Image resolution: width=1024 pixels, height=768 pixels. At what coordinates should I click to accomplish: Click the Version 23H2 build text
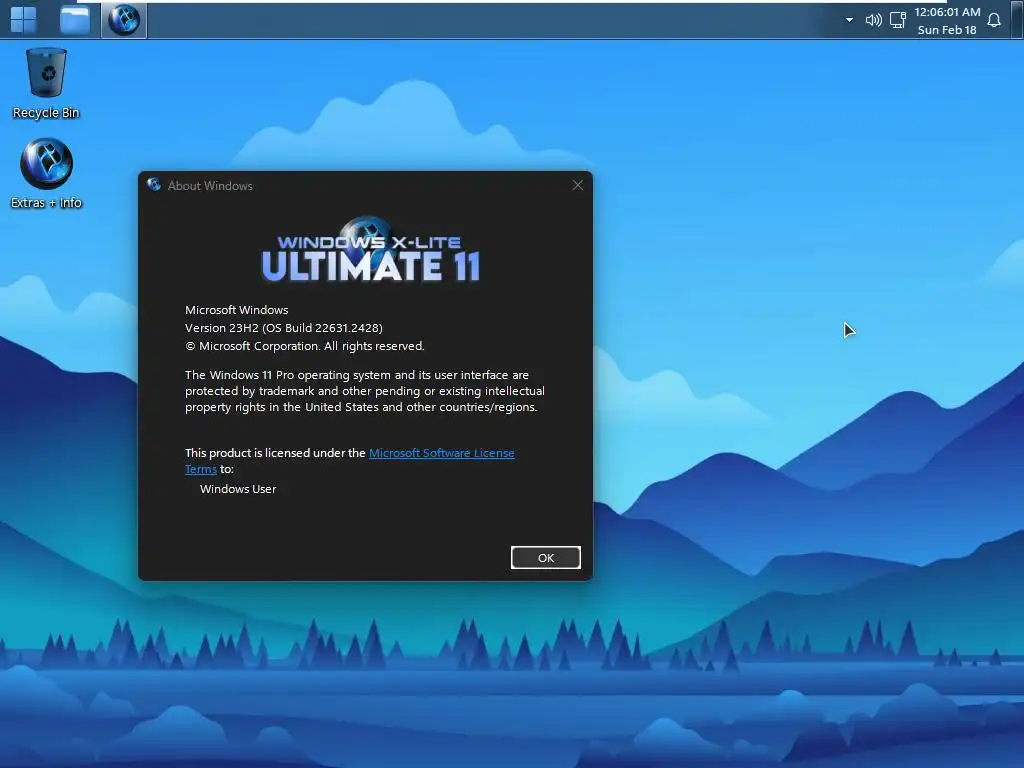(283, 328)
